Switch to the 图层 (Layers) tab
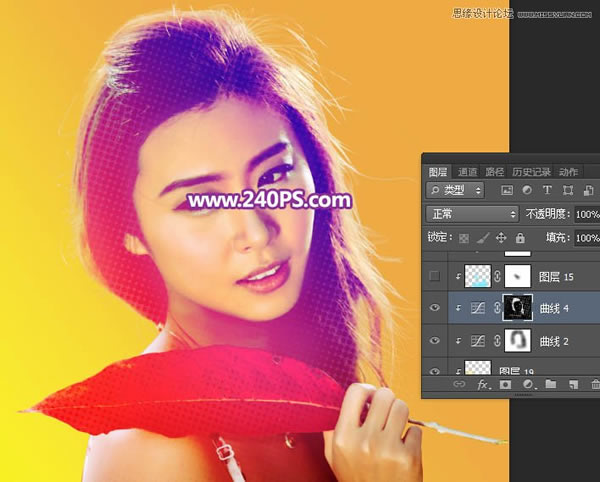 point(437,172)
